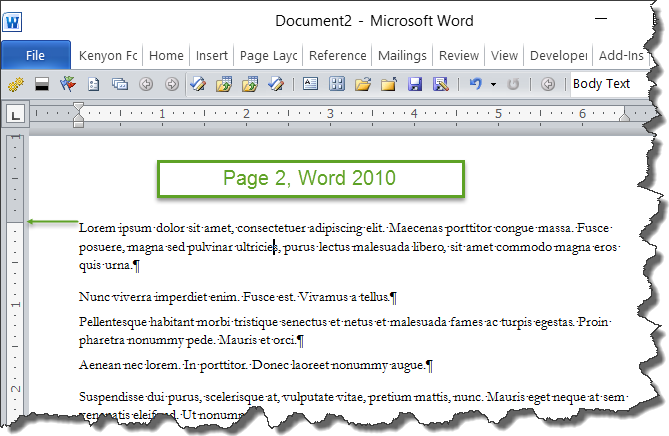The width and height of the screenshot is (669, 436).
Task: Click the overlapping windows icon
Action: (x=120, y=84)
